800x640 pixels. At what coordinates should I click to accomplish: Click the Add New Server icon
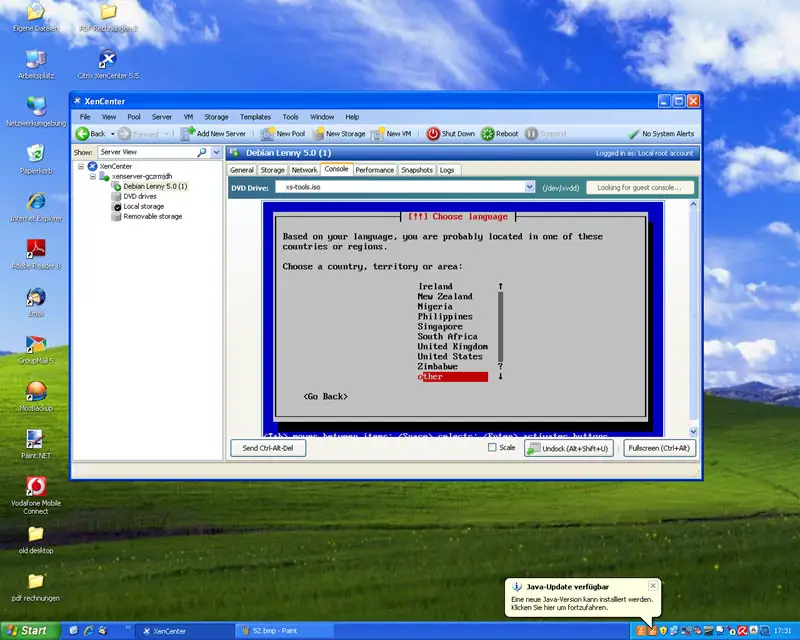click(x=188, y=133)
